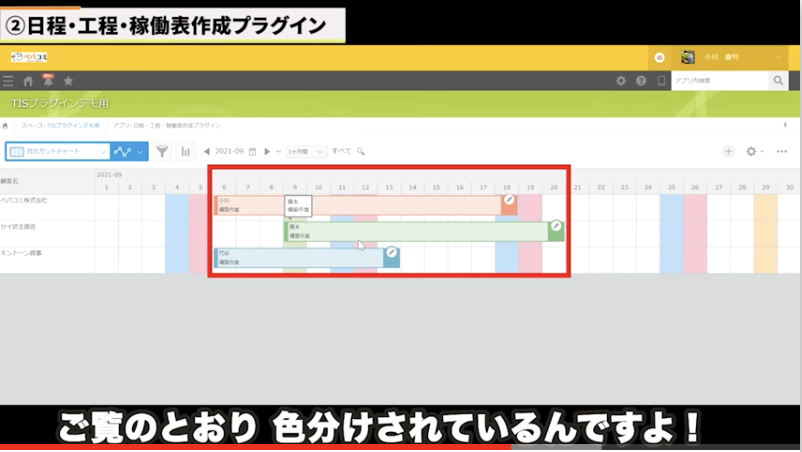
Task: Click the アプリ内検索 search field
Action: [718, 81]
